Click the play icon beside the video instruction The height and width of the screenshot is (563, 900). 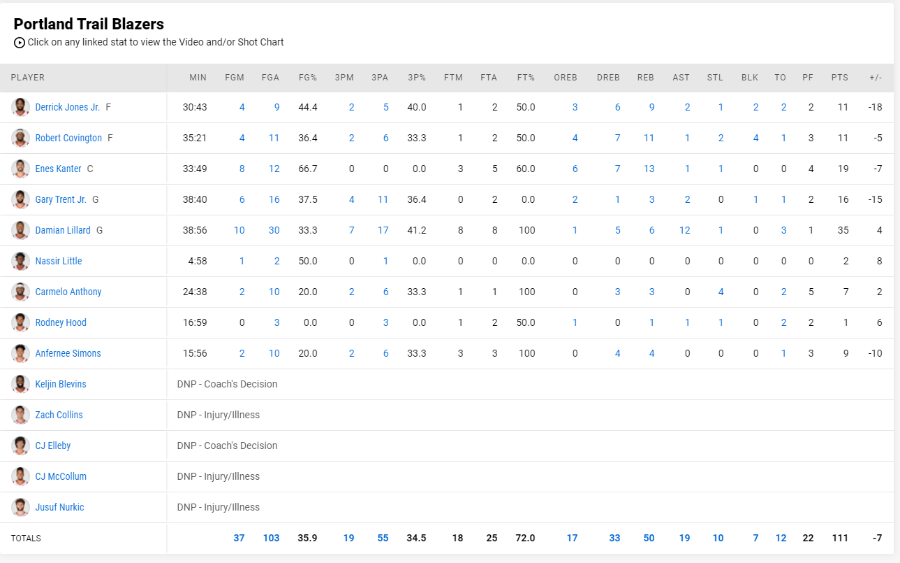20,42
